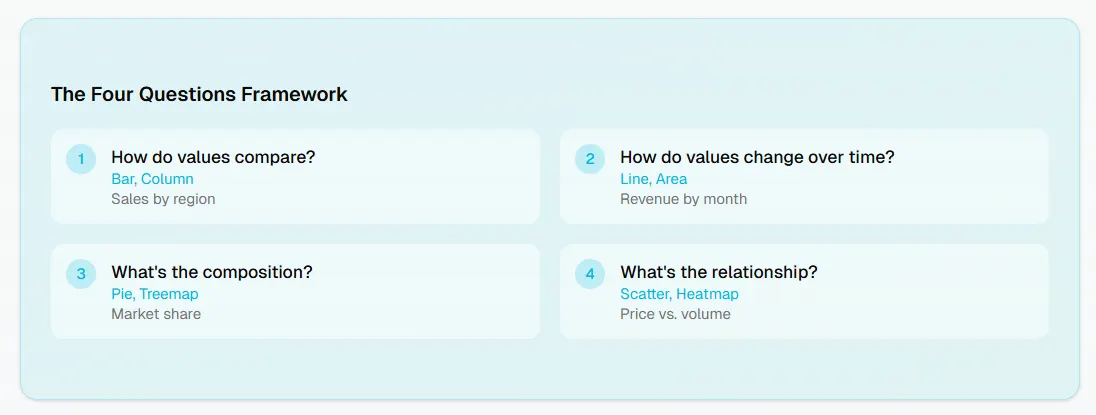1096x415 pixels.
Task: Click 'Market share' example text
Action: (x=156, y=314)
